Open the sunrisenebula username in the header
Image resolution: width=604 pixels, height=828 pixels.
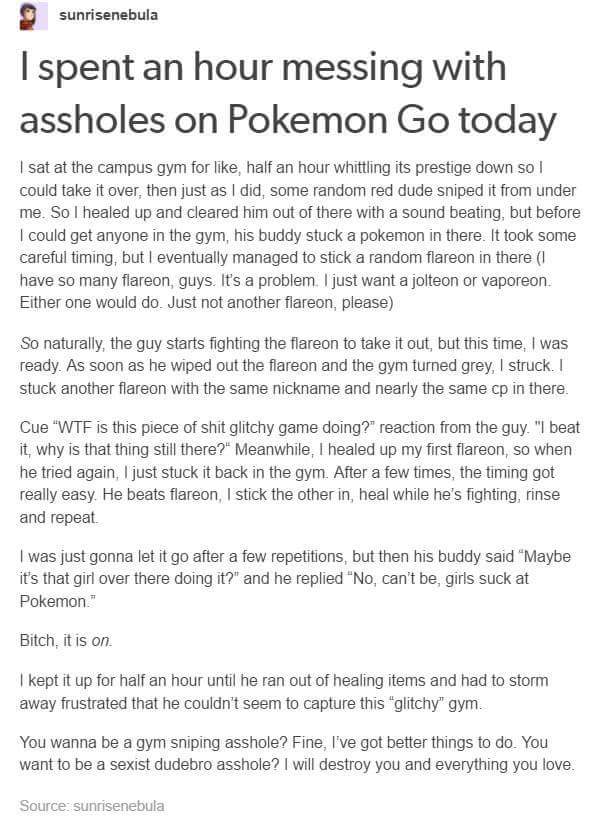click(x=109, y=17)
